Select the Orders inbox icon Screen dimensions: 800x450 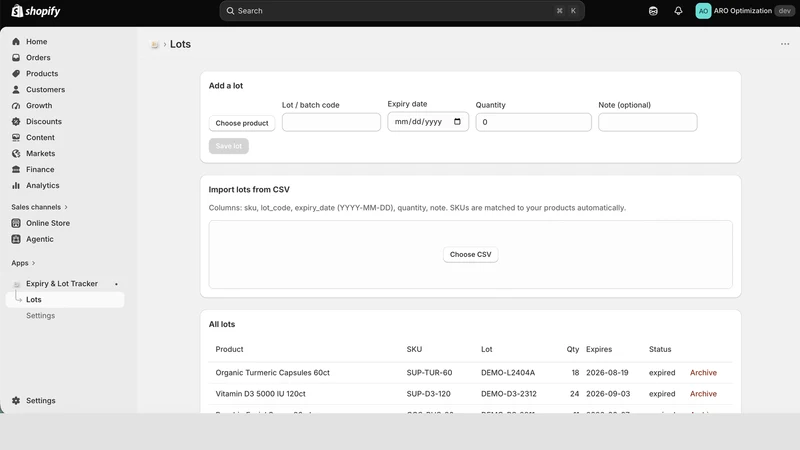16,58
